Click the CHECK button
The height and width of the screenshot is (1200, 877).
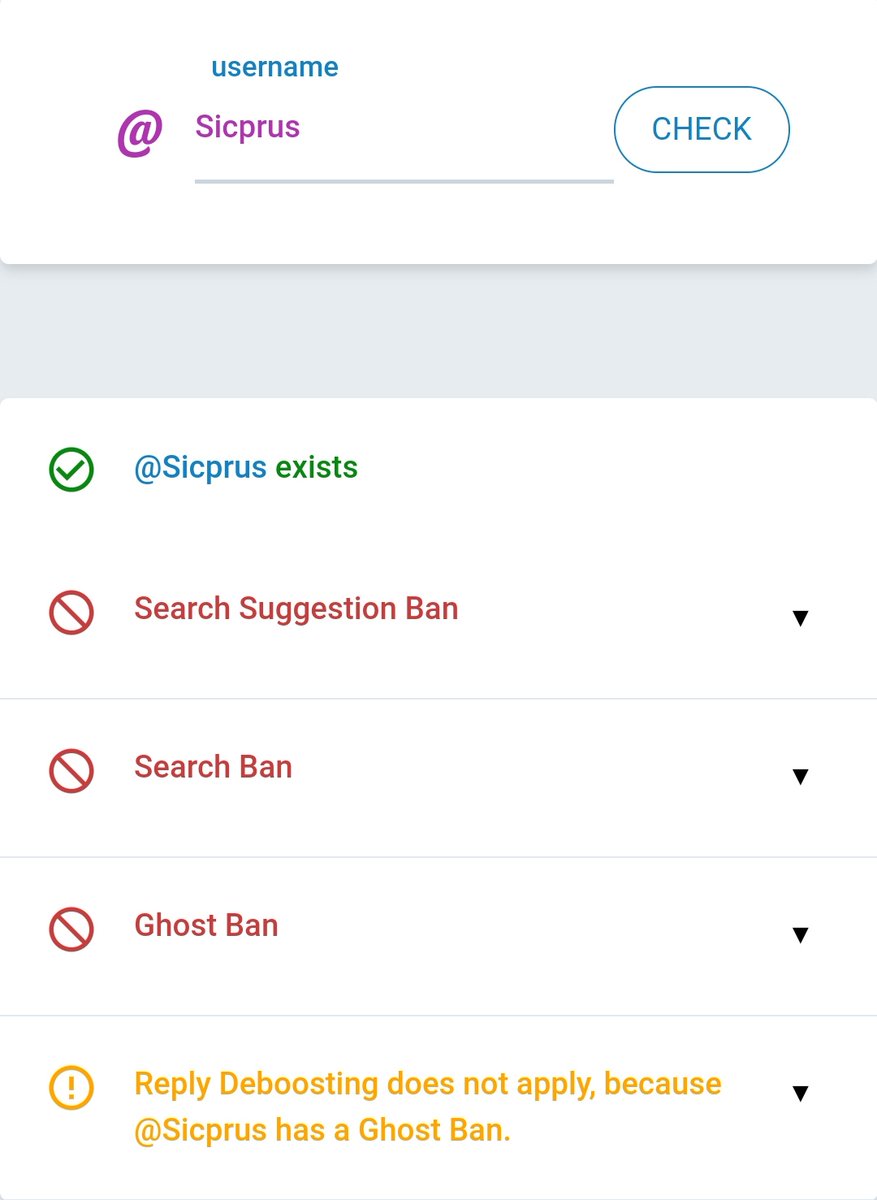[x=701, y=129]
